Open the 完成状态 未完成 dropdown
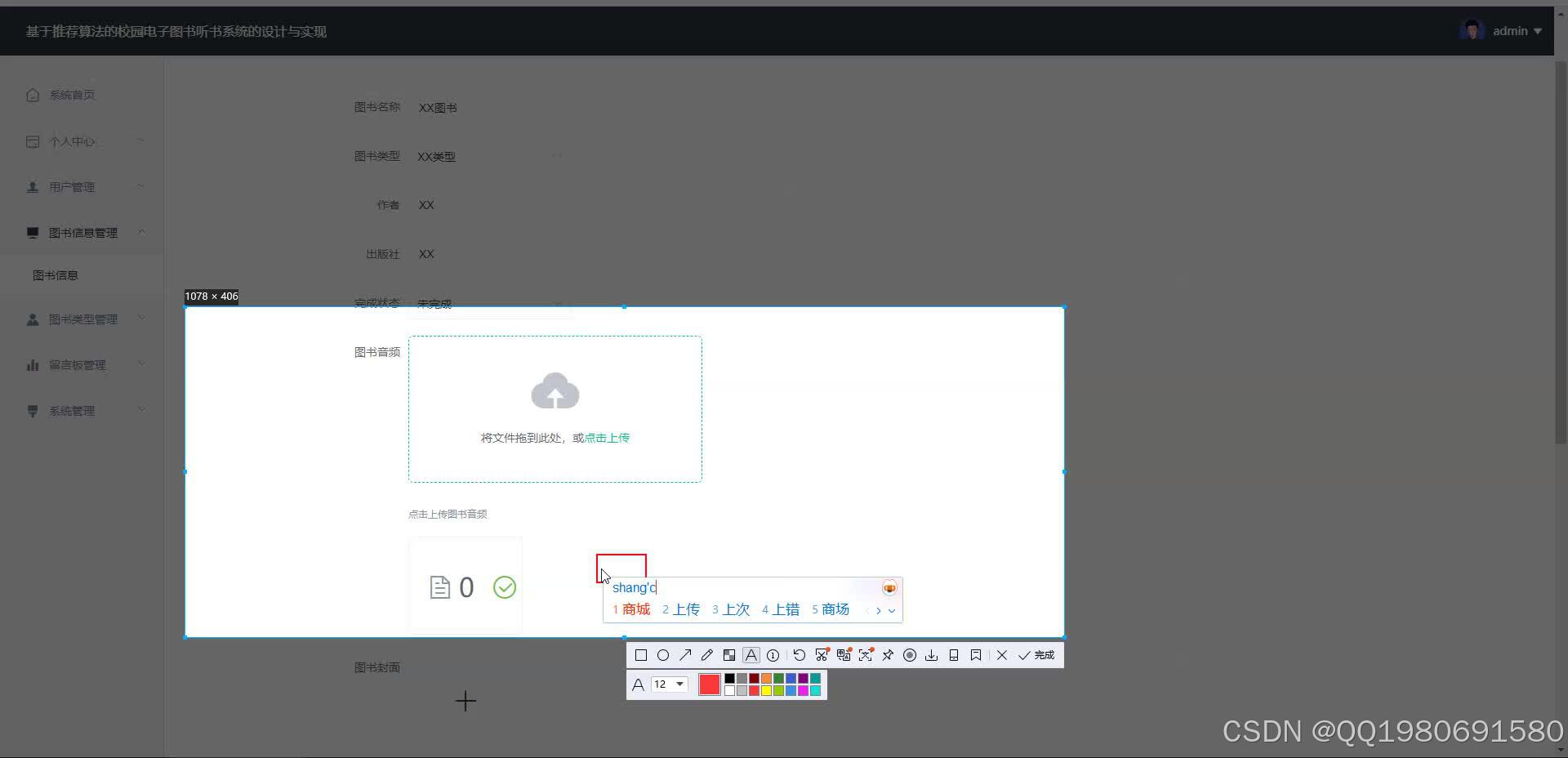Screen dimensions: 1568x758 pos(490,304)
